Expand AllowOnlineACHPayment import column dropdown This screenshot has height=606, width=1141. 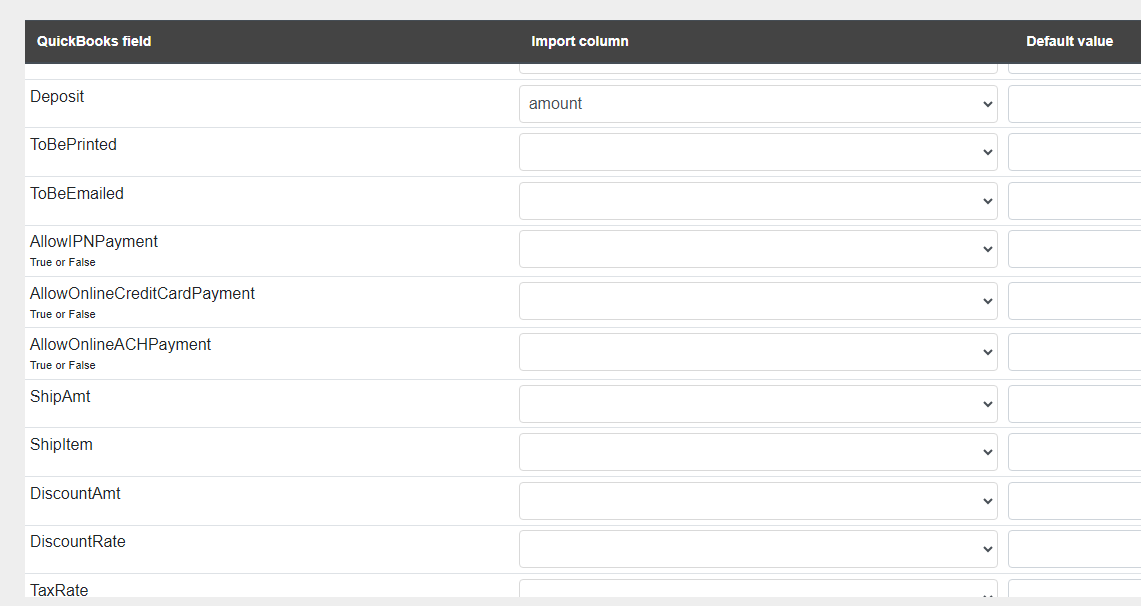point(758,352)
